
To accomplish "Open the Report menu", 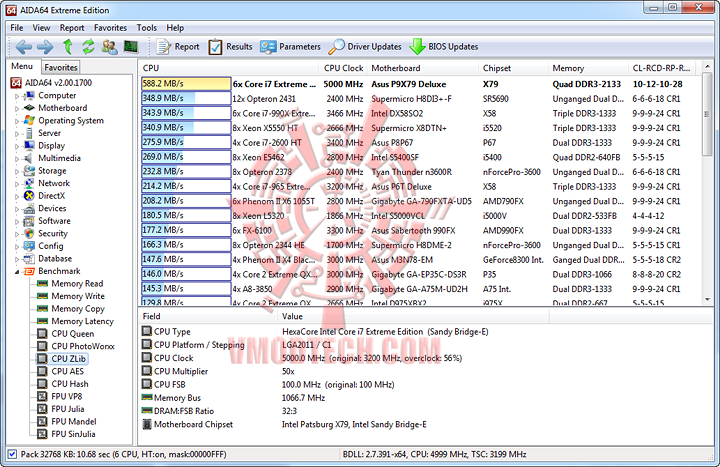I will tap(72, 28).
